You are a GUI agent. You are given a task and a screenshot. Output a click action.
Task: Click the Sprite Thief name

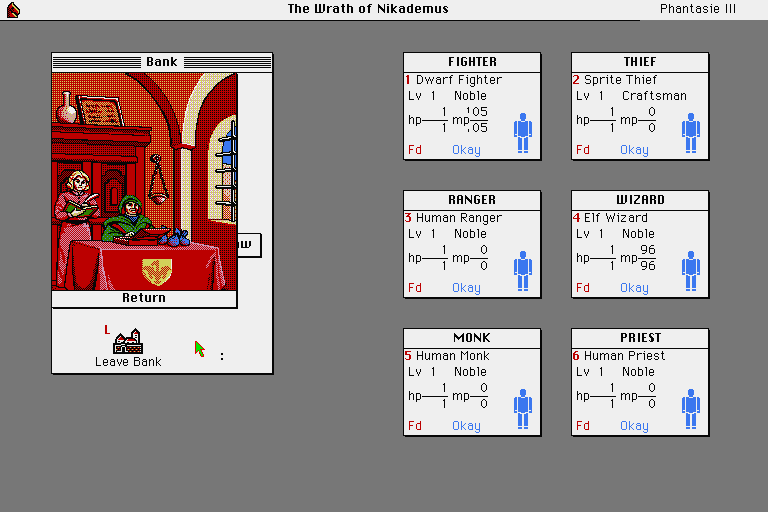coord(621,80)
